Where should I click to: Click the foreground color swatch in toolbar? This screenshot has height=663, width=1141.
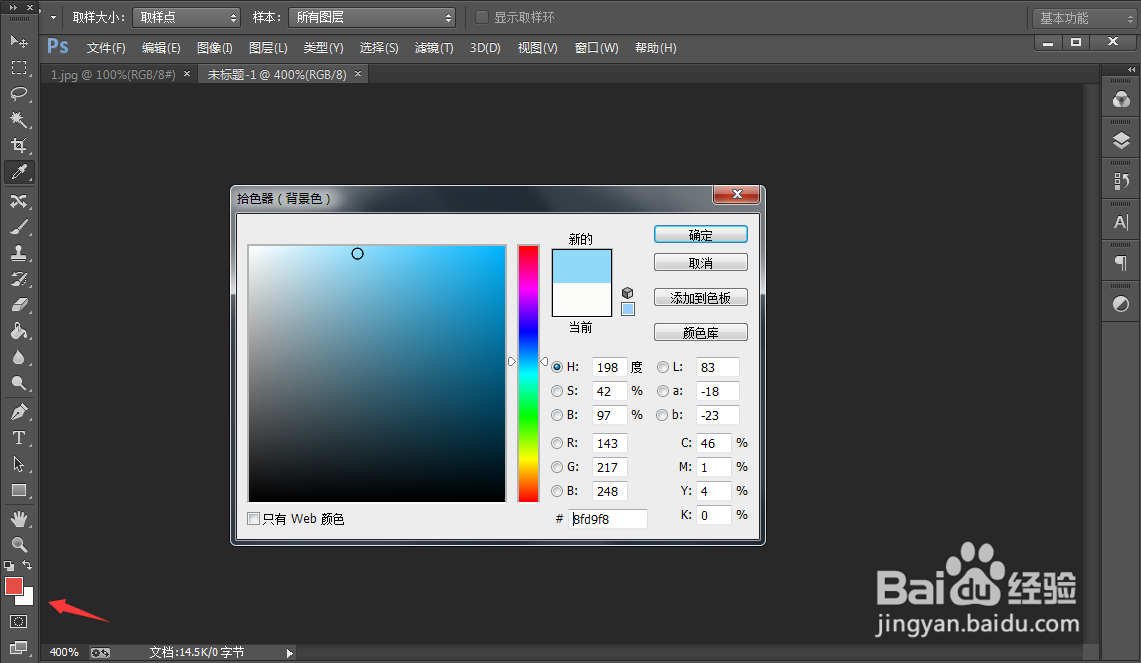tap(14, 588)
